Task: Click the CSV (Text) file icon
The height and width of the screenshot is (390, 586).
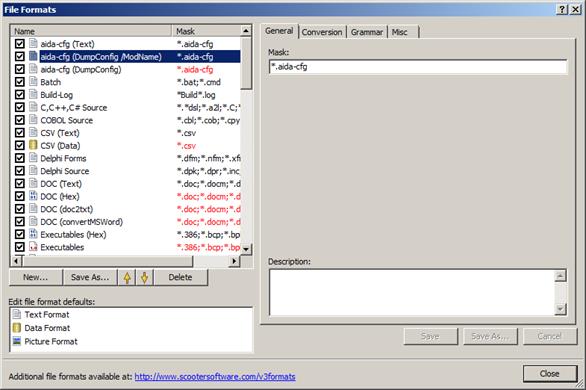Action: pyautogui.click(x=33, y=133)
